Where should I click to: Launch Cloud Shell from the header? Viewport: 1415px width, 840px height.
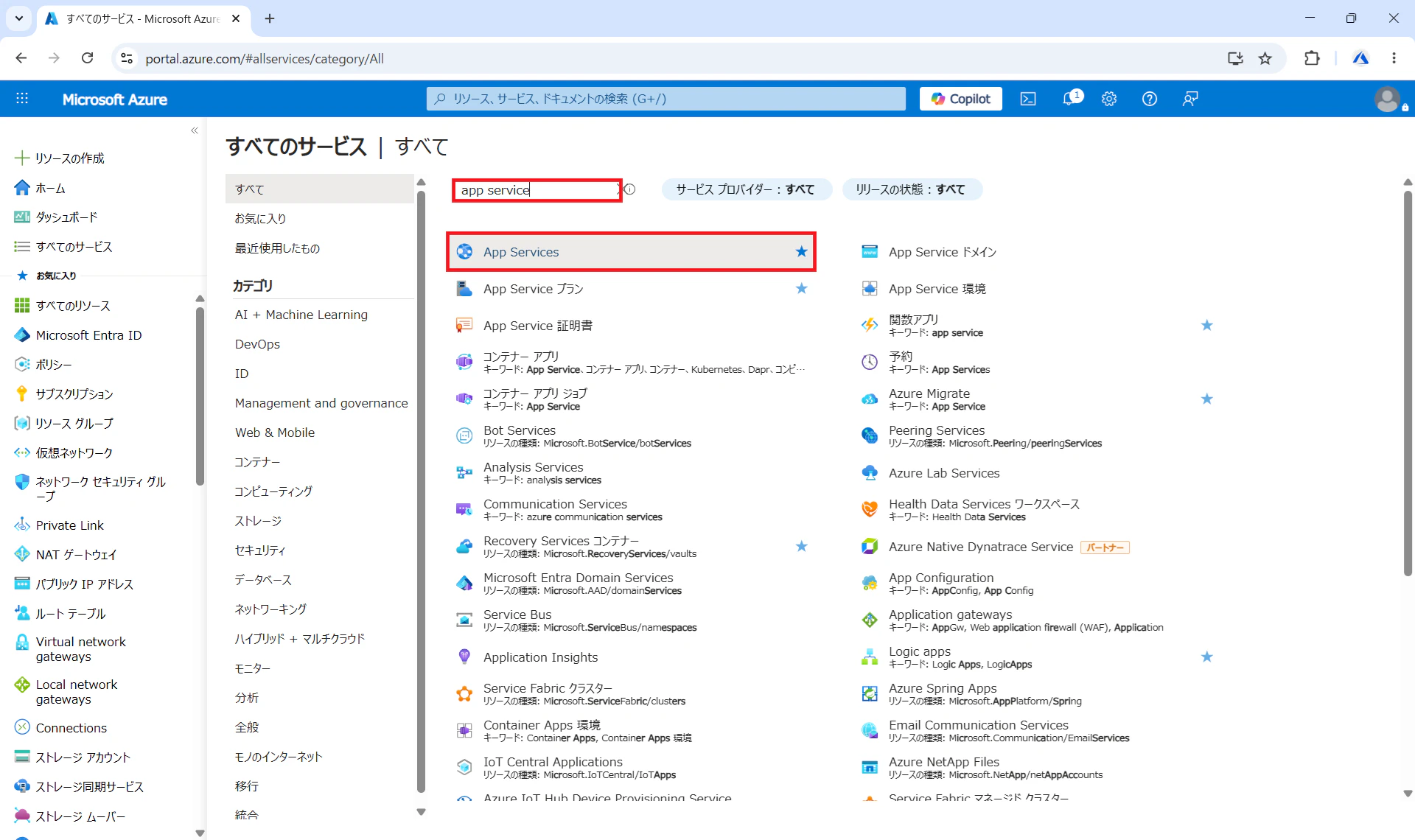click(x=1028, y=99)
